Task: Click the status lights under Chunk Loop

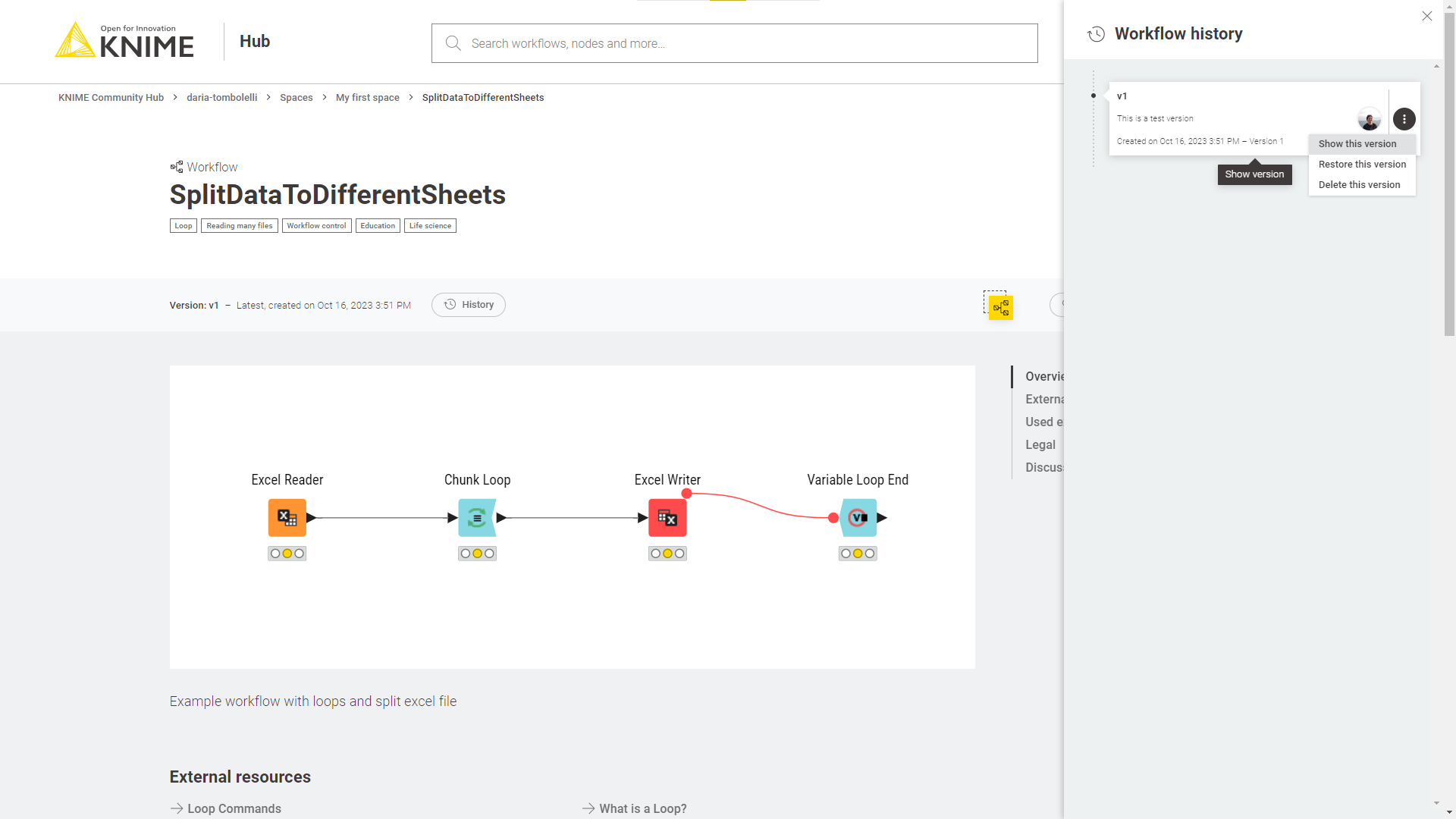Action: 477,554
